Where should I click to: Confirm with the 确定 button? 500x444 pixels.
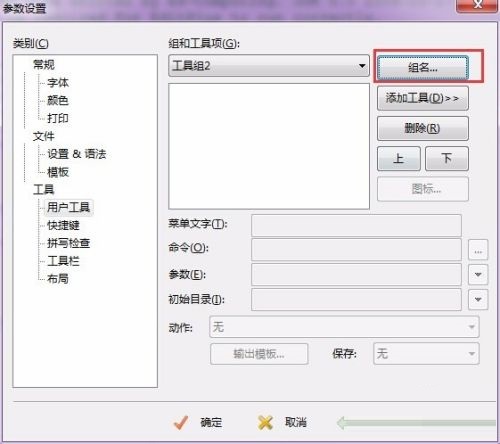tap(211, 423)
